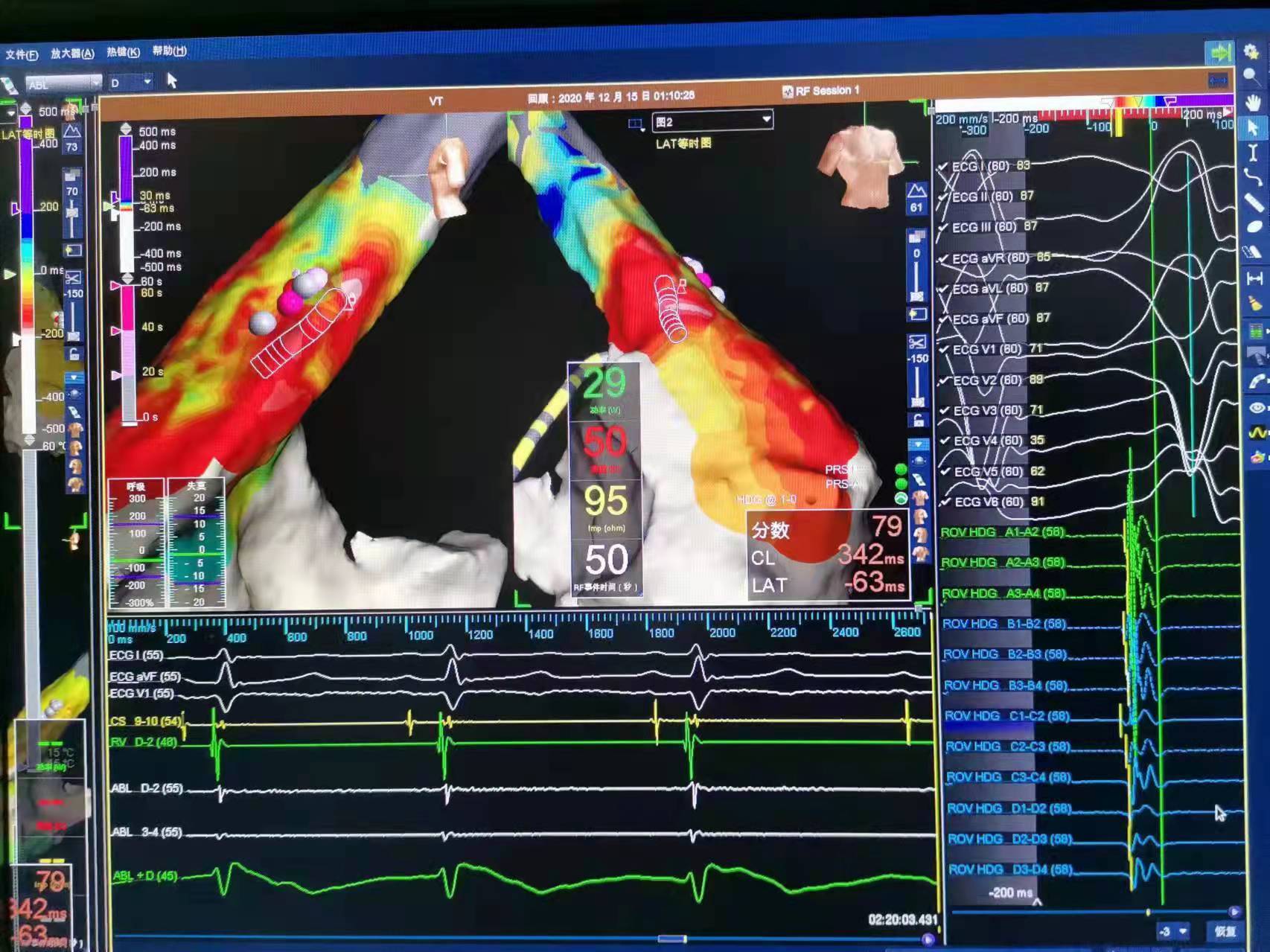Open the 帮助(H) menu
The image size is (1270, 952).
pyautogui.click(x=169, y=51)
